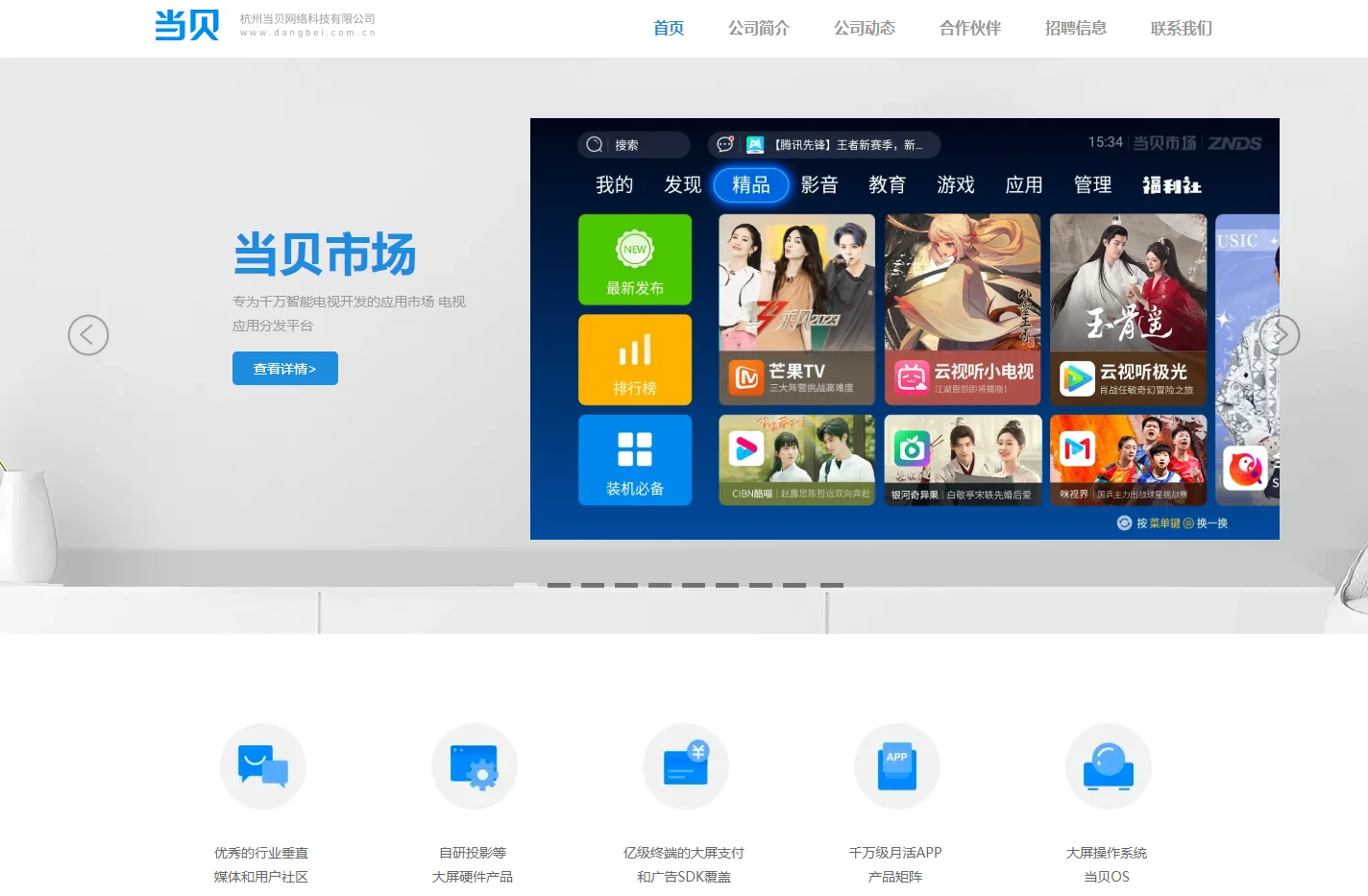Click the 当贝市场 banner heading
The image size is (1368, 896).
pyautogui.click(x=325, y=254)
